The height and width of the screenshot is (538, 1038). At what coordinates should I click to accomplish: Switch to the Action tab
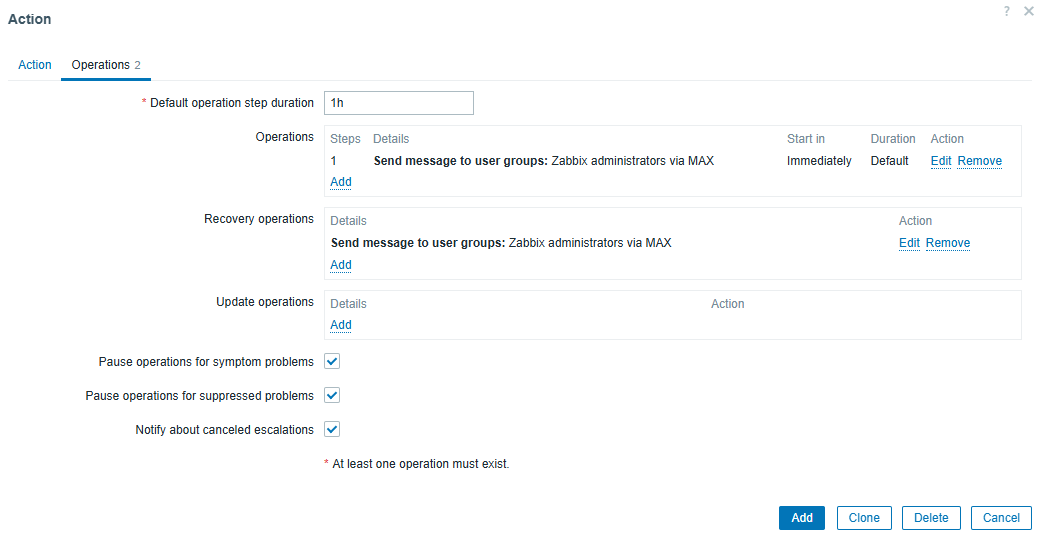tap(34, 65)
